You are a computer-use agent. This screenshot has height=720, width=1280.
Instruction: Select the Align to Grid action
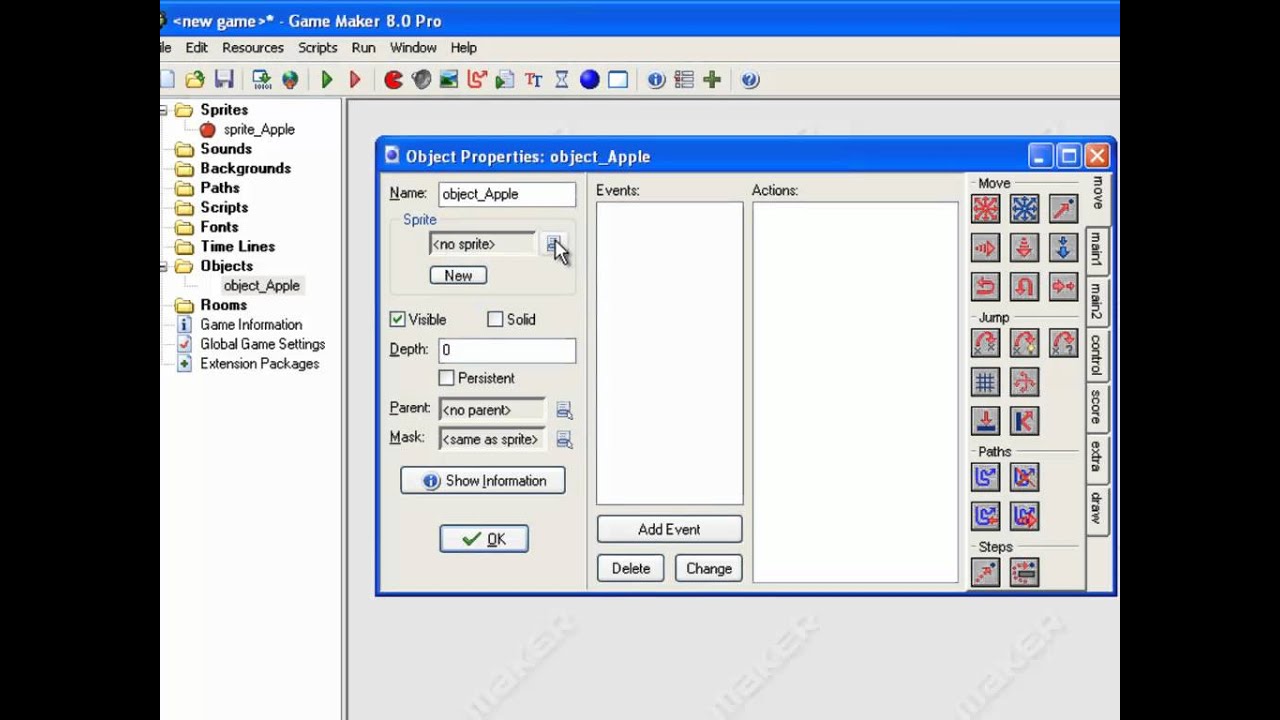[x=986, y=382]
